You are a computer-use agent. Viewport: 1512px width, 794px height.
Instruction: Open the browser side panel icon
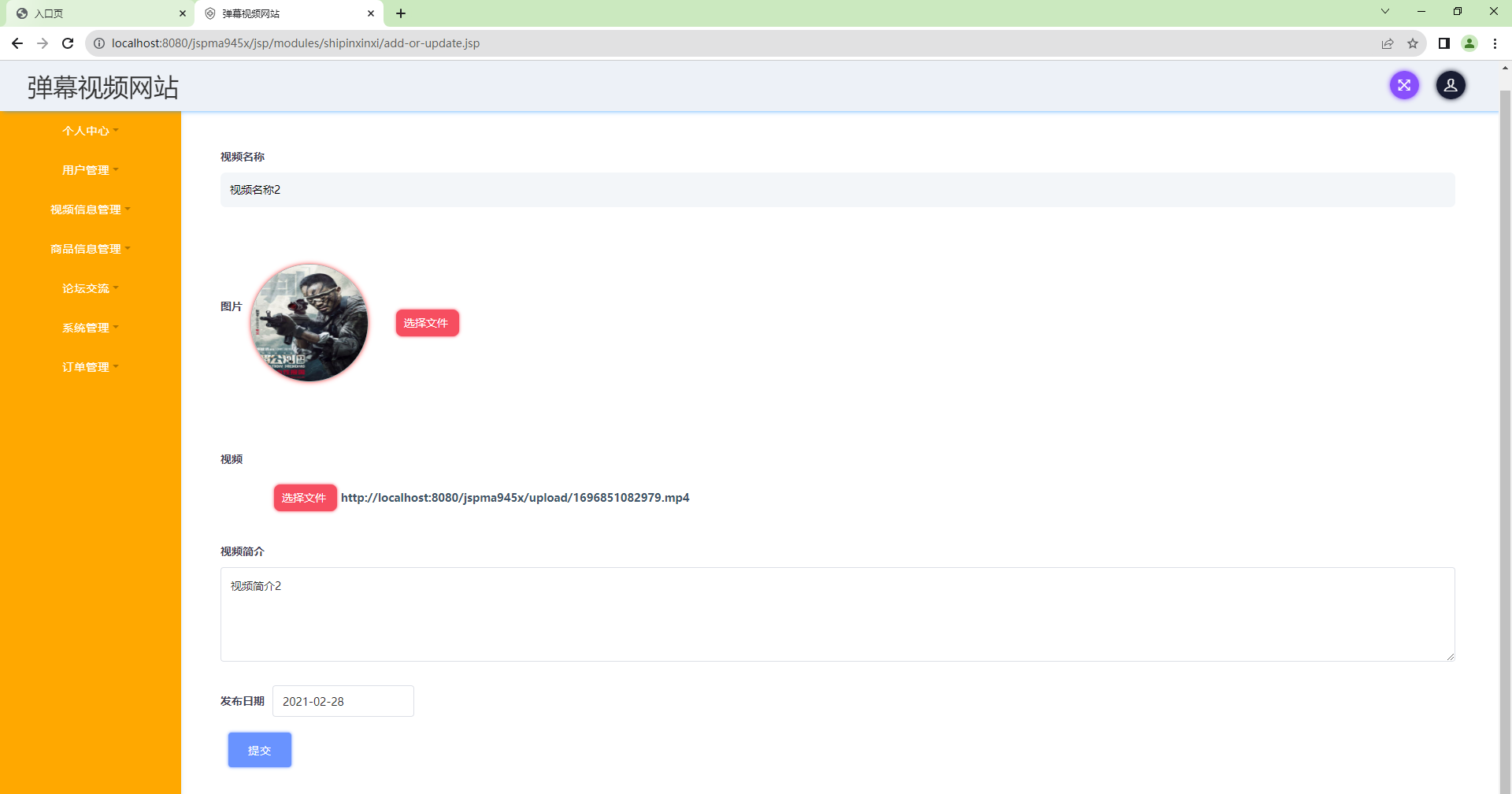1444,43
